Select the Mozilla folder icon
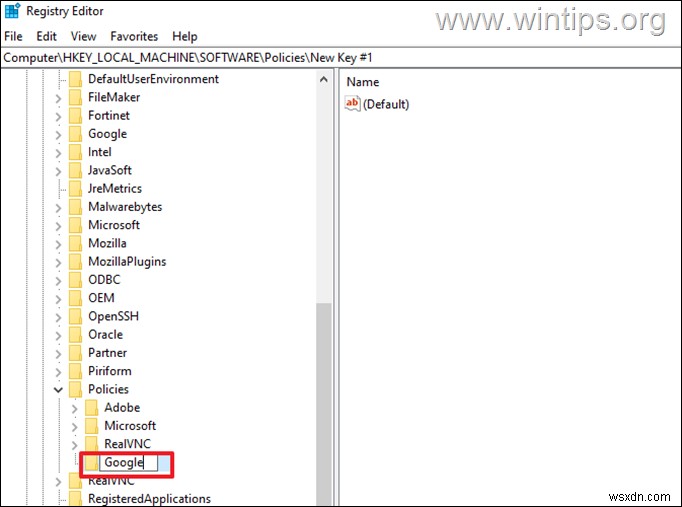 75,243
